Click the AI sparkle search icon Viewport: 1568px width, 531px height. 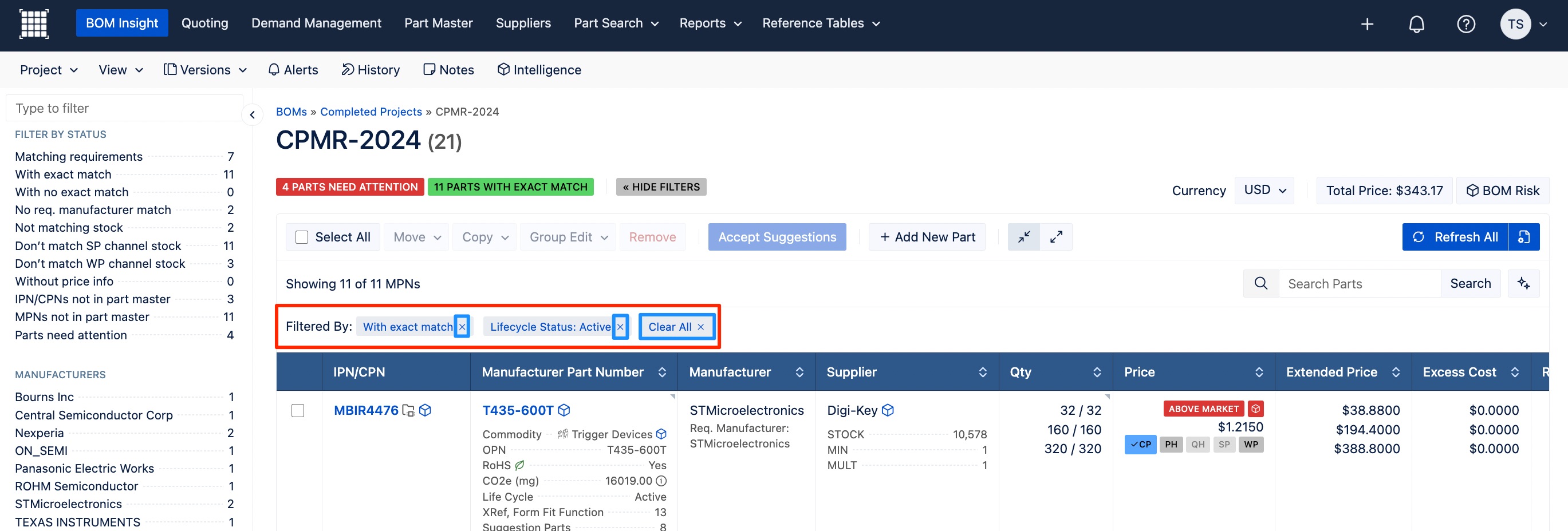pos(1523,283)
